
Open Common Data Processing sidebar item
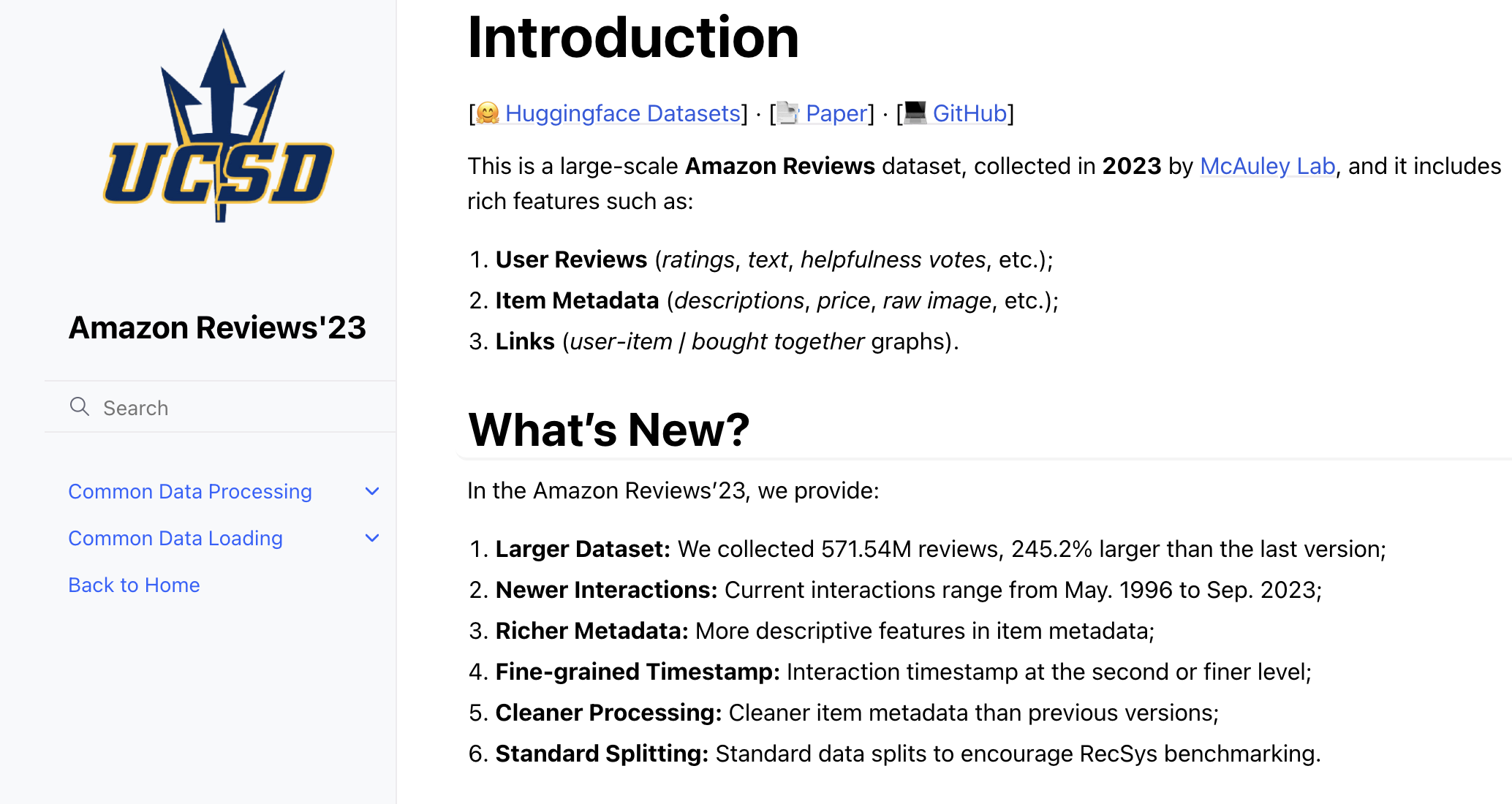[190, 491]
